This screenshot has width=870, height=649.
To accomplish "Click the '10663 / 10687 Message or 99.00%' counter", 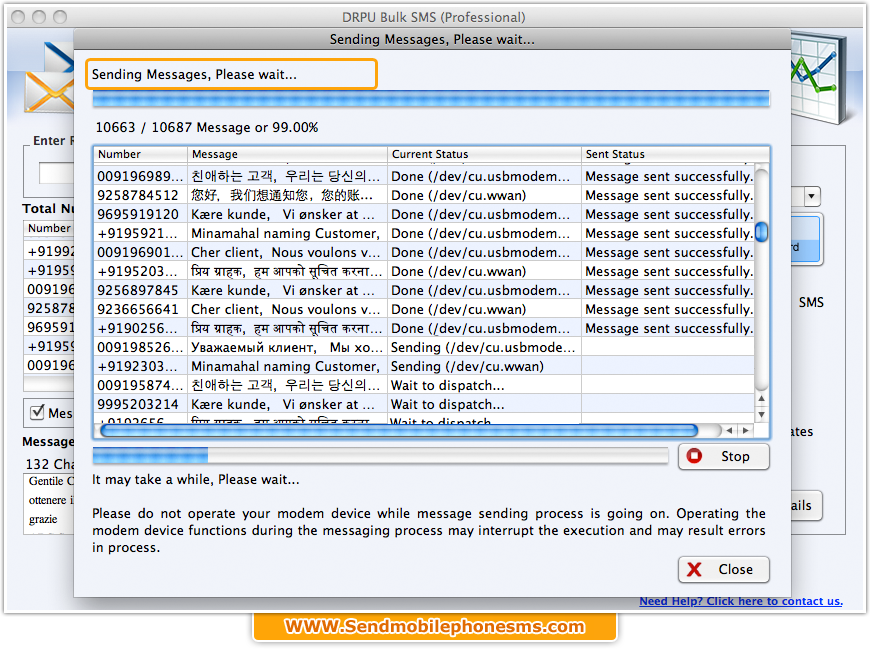I will [207, 128].
